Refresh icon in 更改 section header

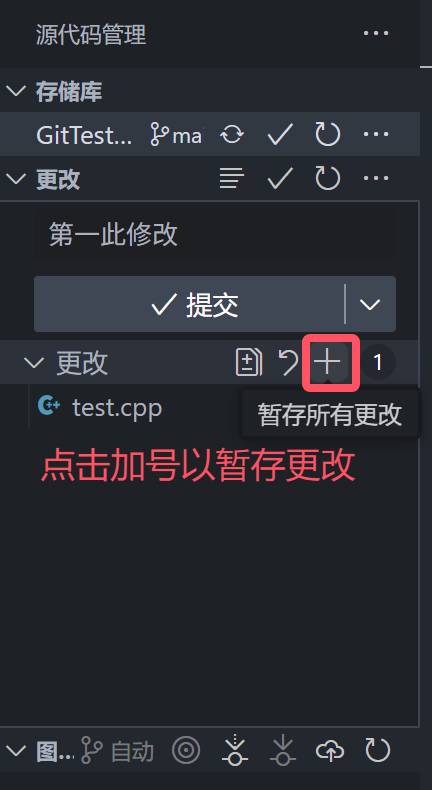click(328, 178)
